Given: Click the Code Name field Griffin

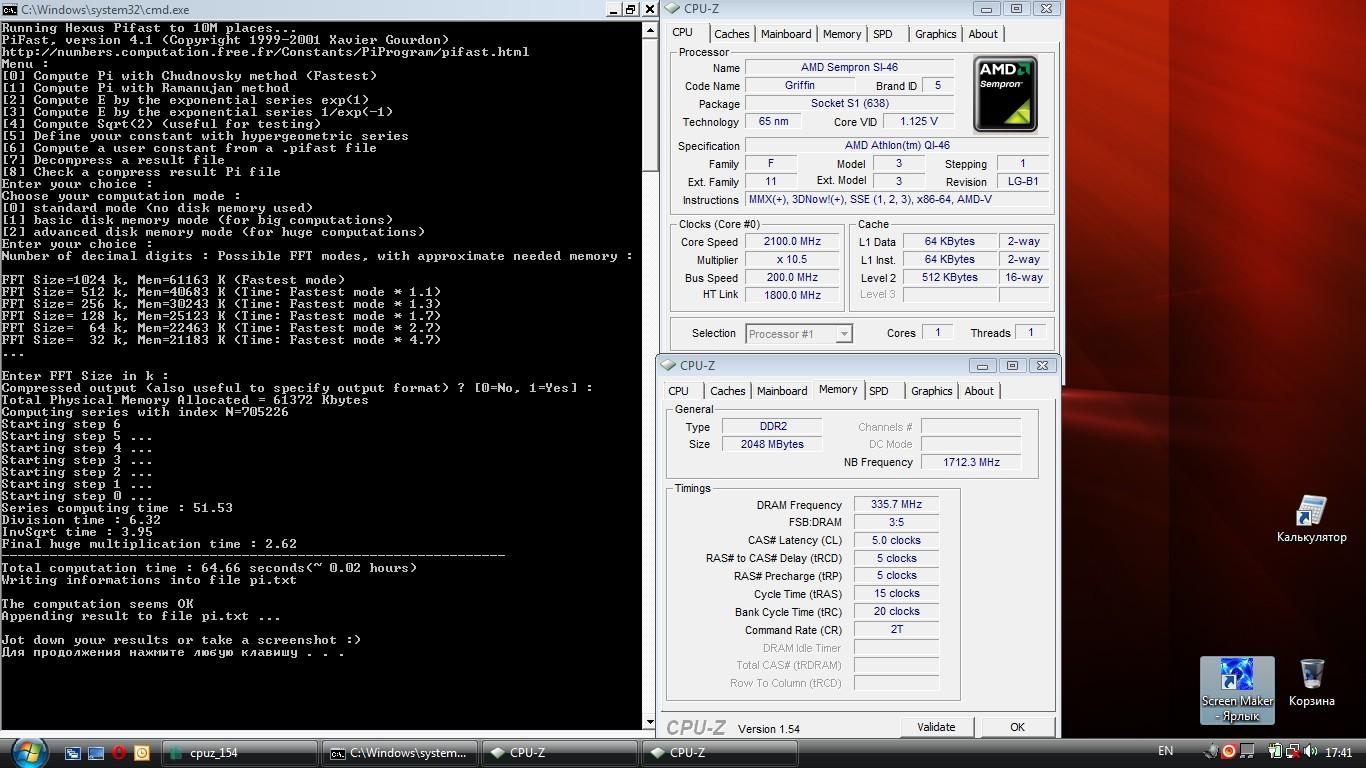Looking at the screenshot, I should click(x=799, y=86).
